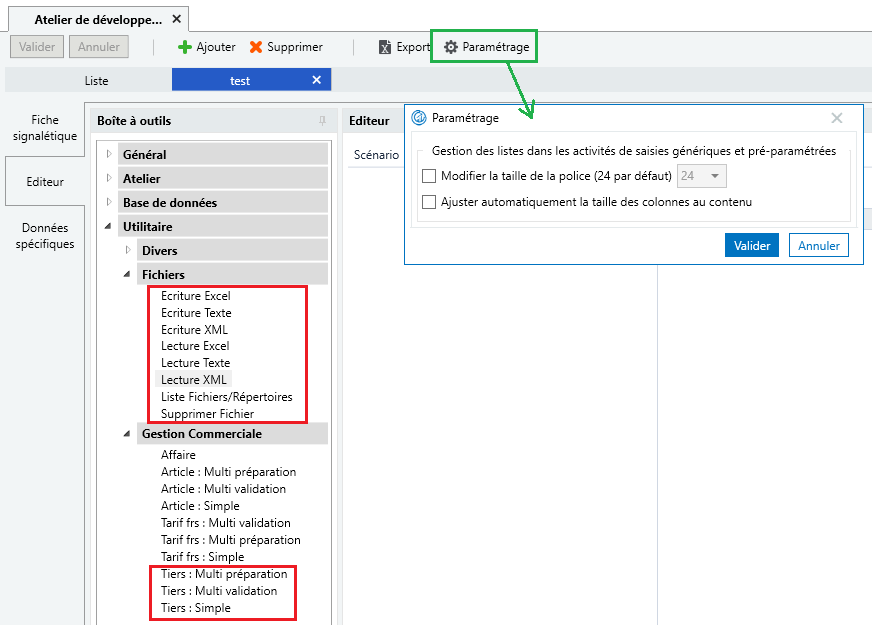Select Tiers : Simple

196,608
